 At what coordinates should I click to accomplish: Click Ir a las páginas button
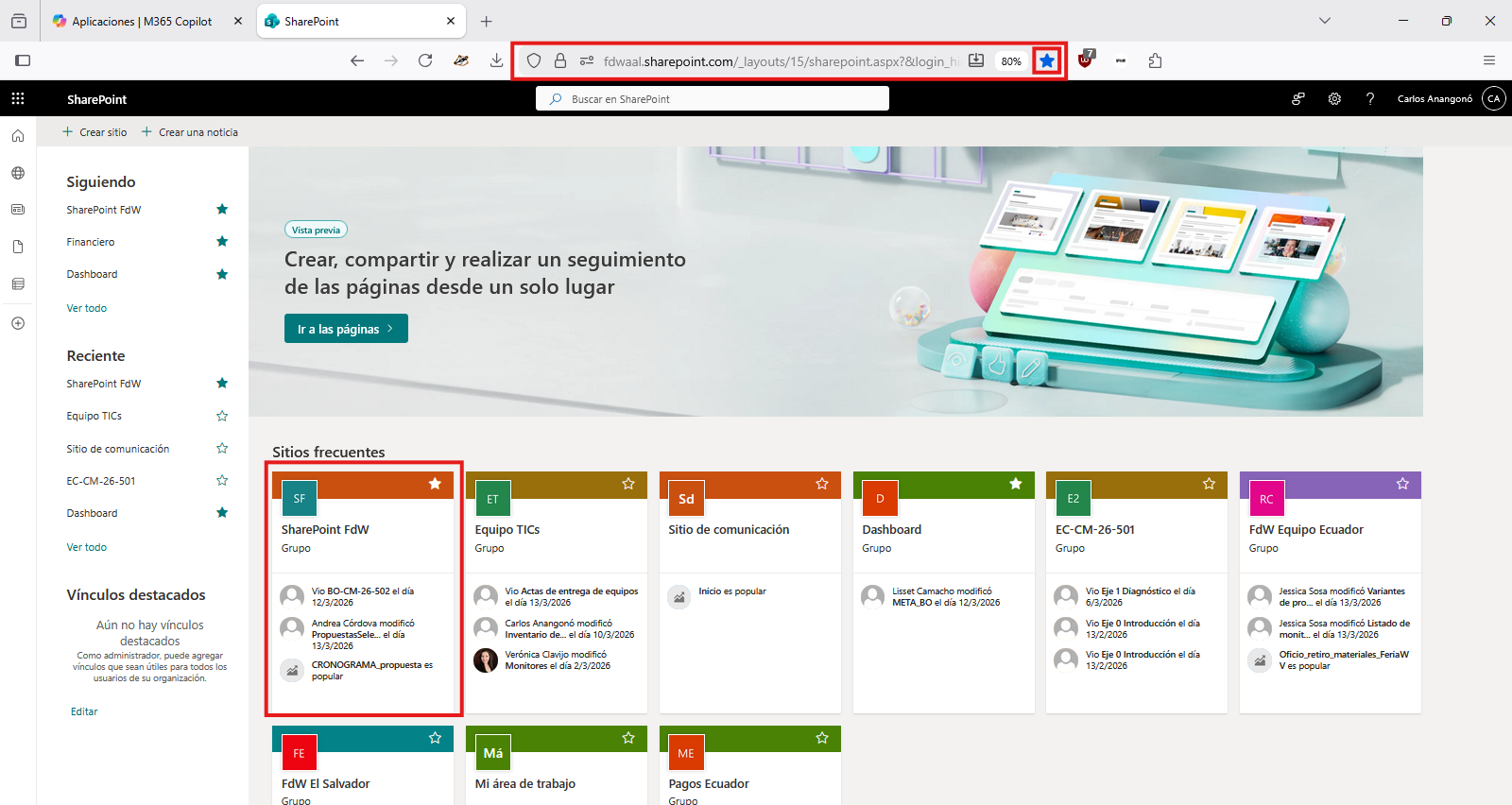tap(346, 329)
